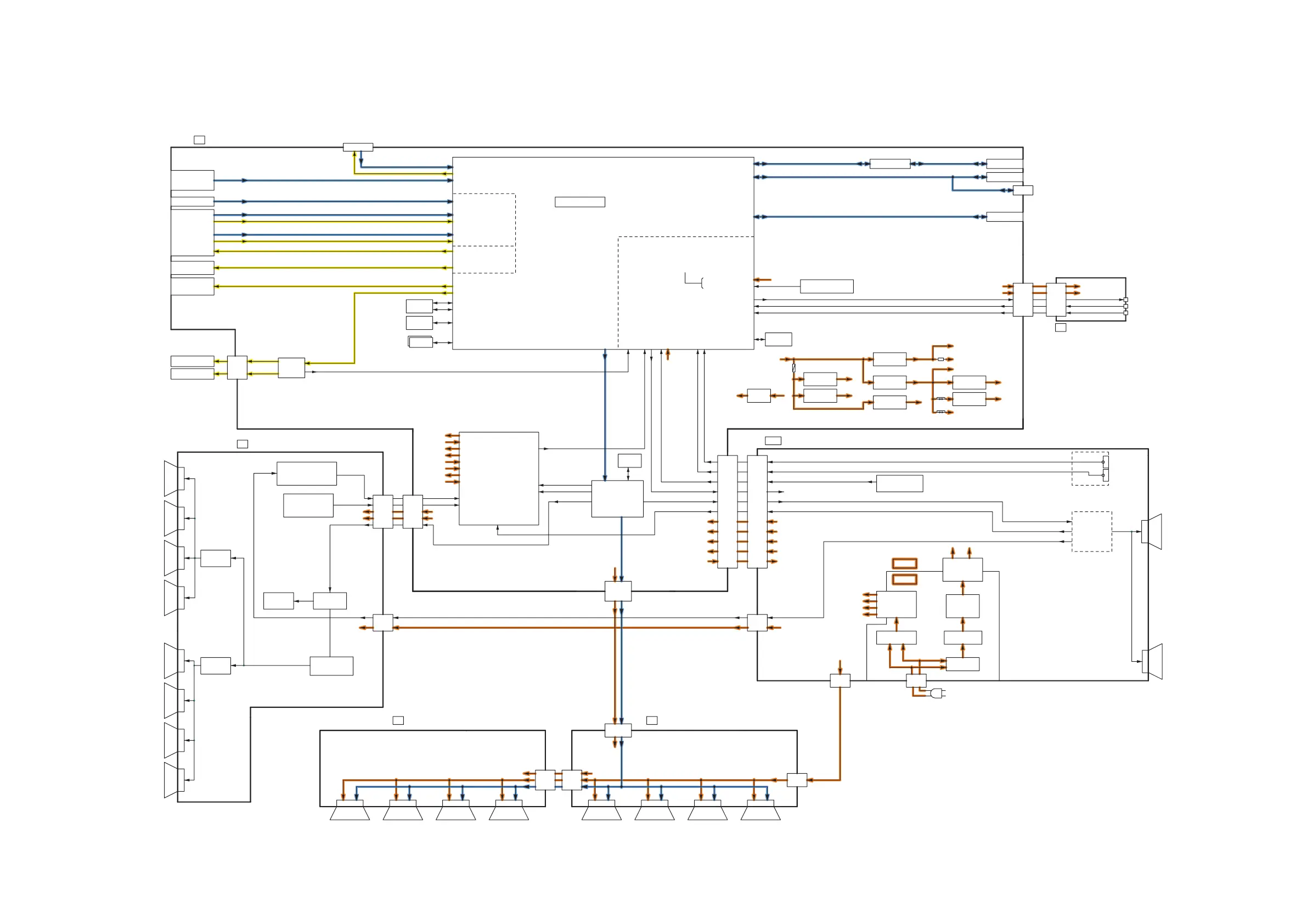Screen dimensions: 1307x924
Task: Click the stacked double rectangle left of the main block
Action: pyautogui.click(x=420, y=342)
